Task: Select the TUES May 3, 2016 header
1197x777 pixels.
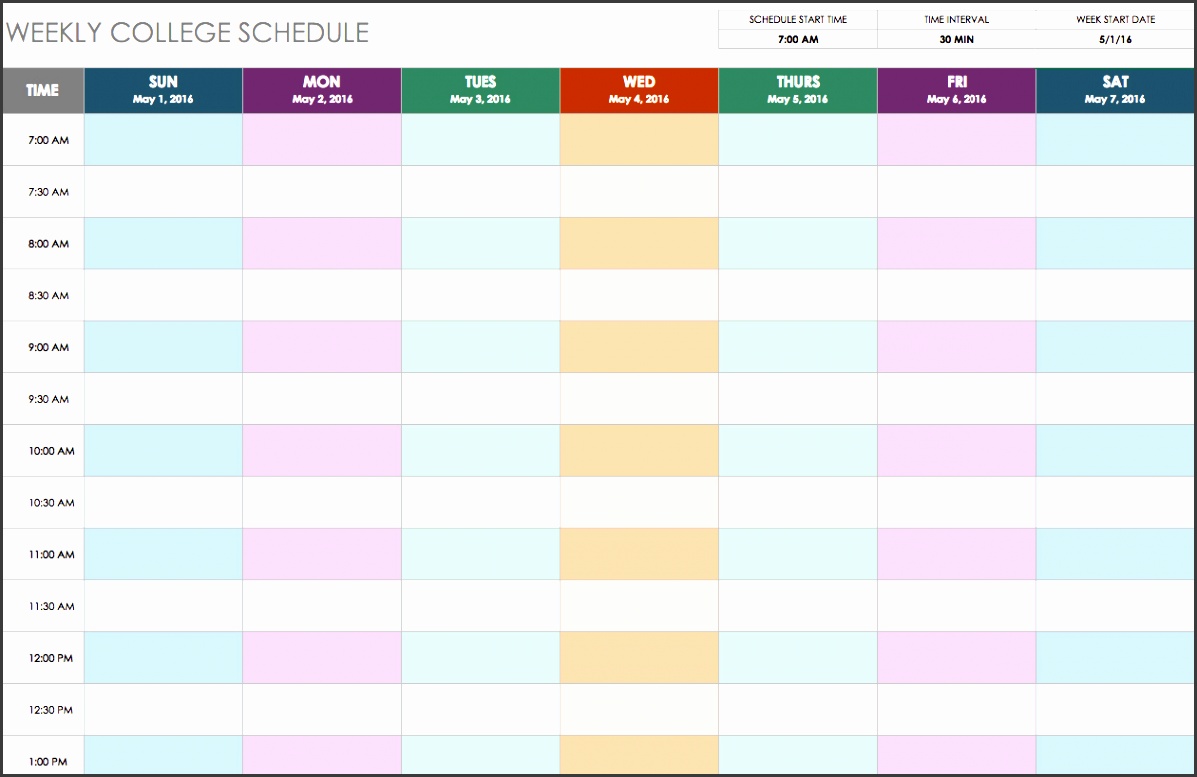Action: point(480,90)
